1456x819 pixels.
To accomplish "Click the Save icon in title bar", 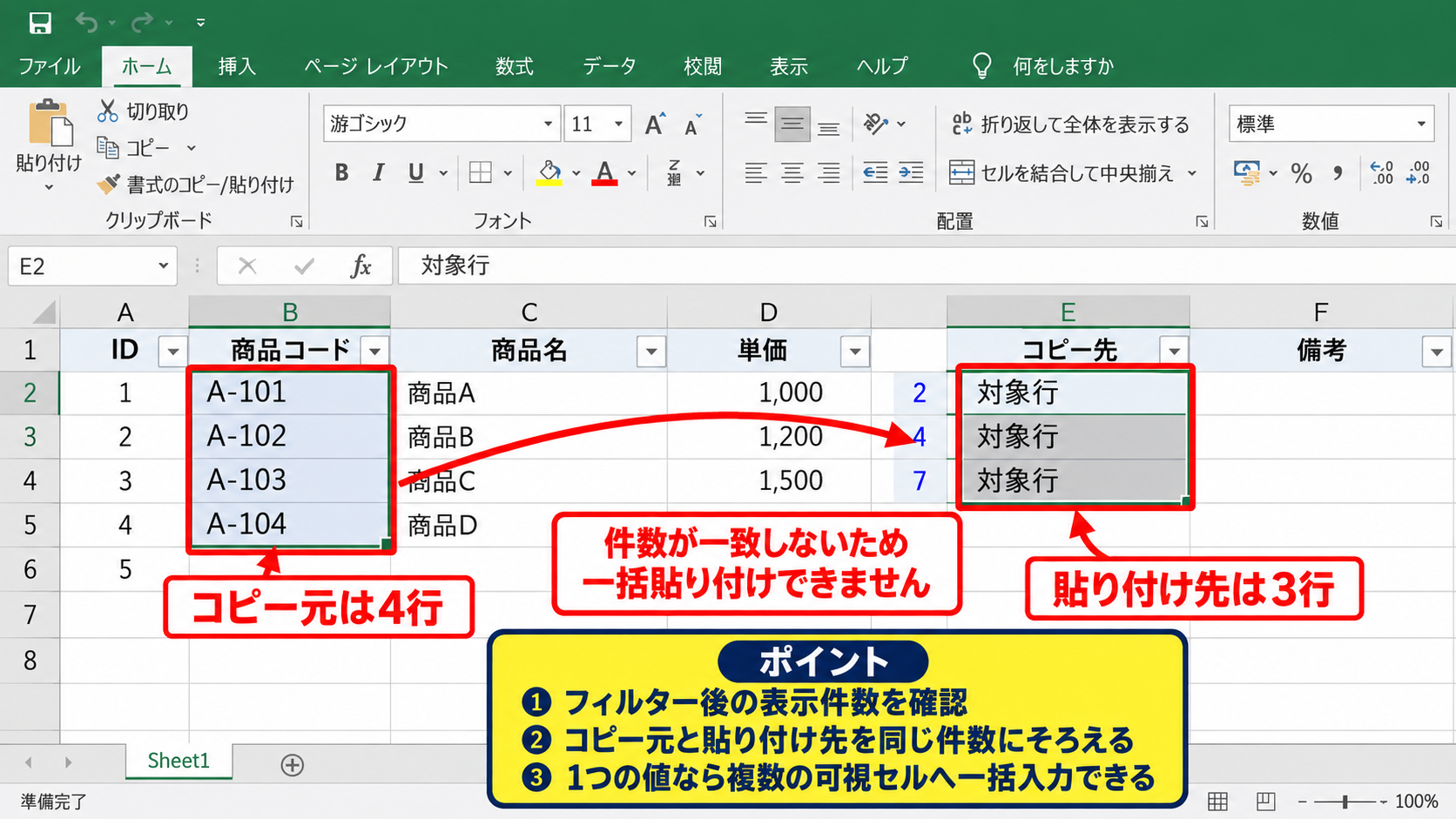I will pyautogui.click(x=40, y=22).
